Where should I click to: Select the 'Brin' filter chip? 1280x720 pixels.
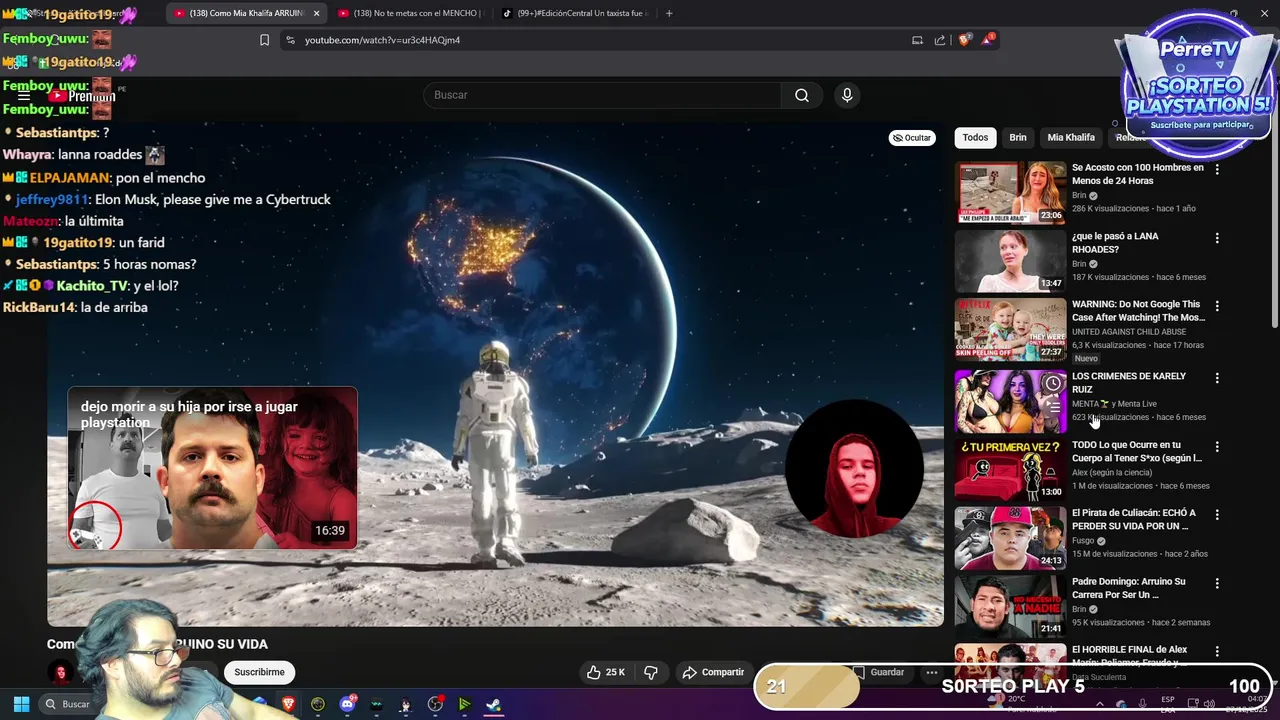(1018, 137)
